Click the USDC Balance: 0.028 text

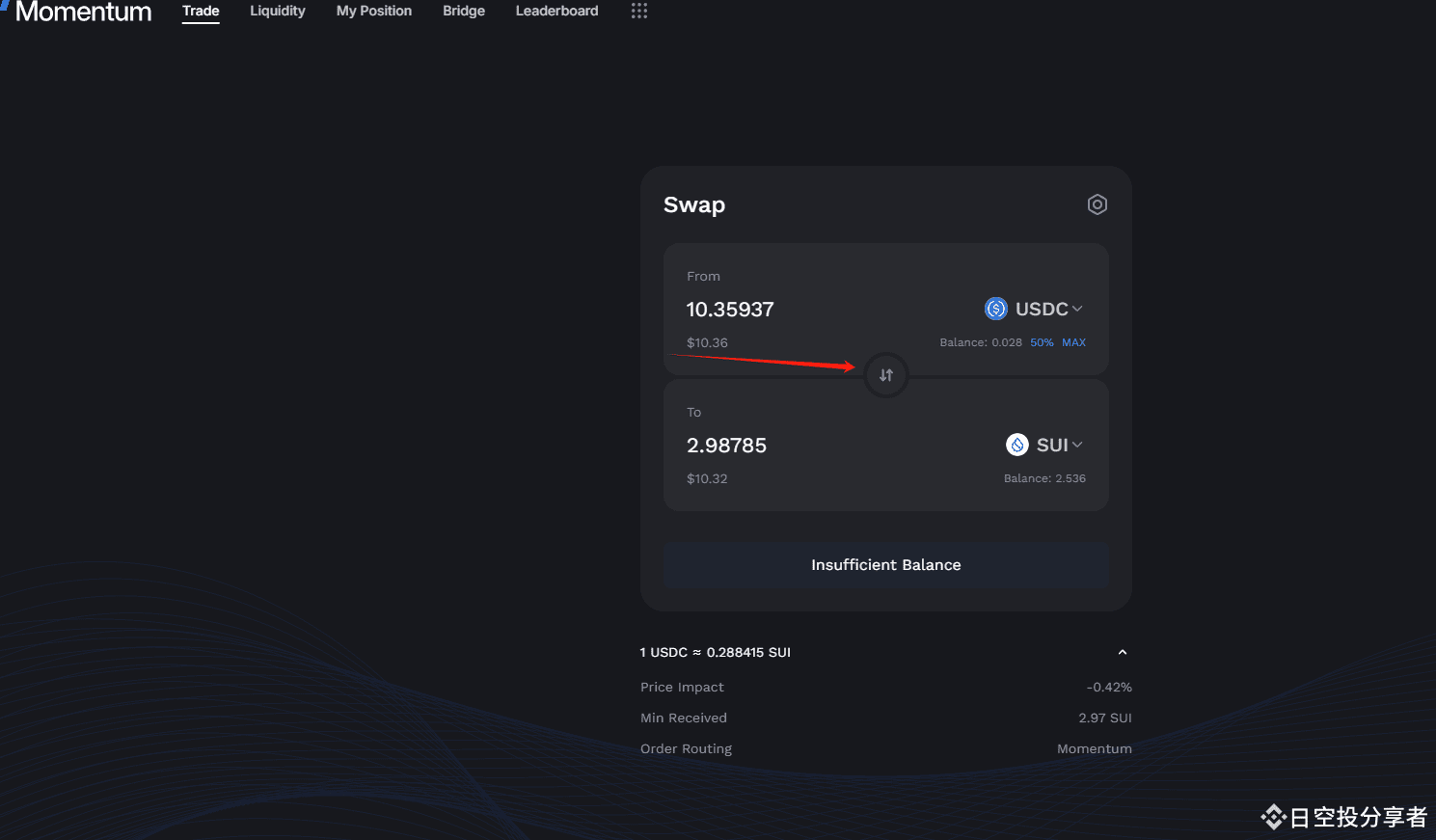coord(981,342)
